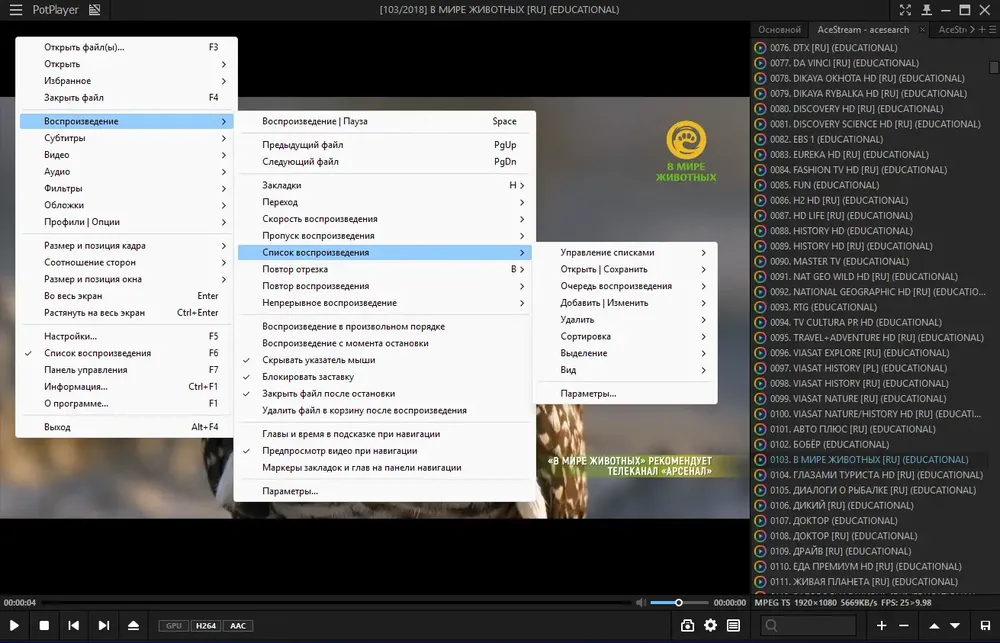Take a screenshot with the camera icon
Viewport: 1000px width, 643px height.
687,626
